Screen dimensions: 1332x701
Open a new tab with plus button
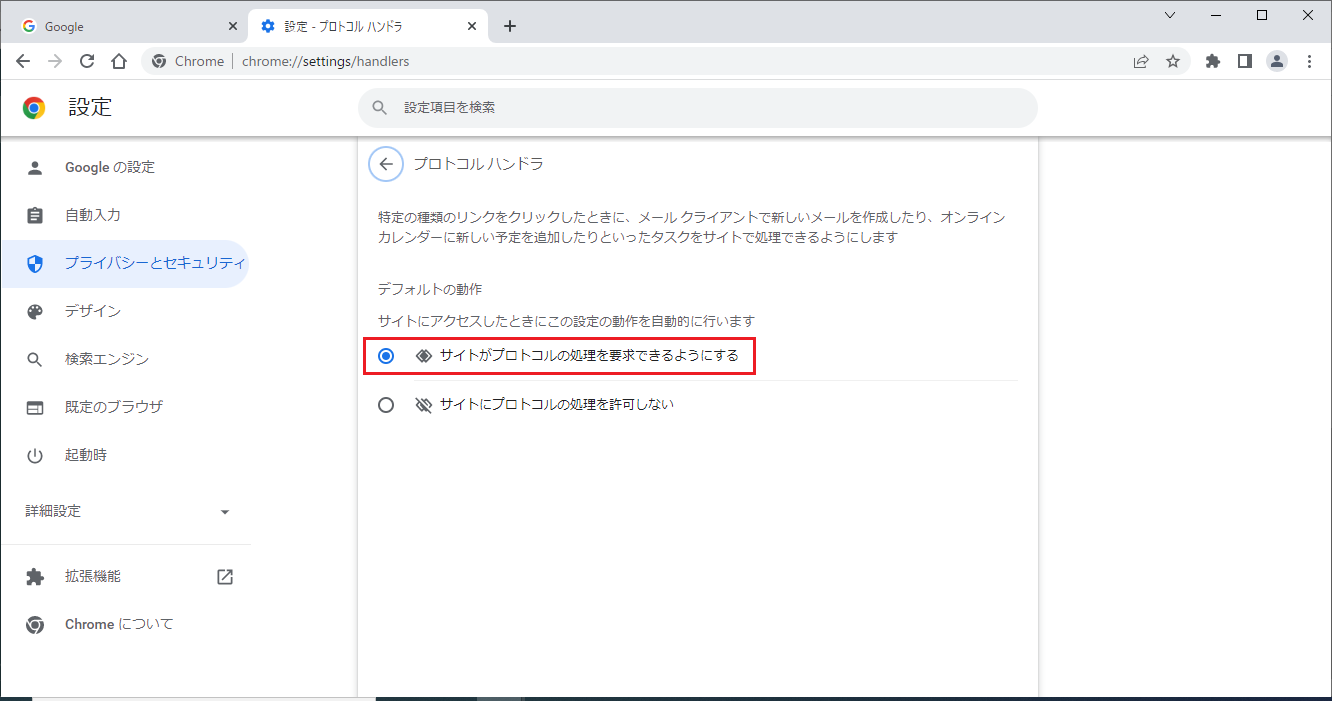pos(510,26)
